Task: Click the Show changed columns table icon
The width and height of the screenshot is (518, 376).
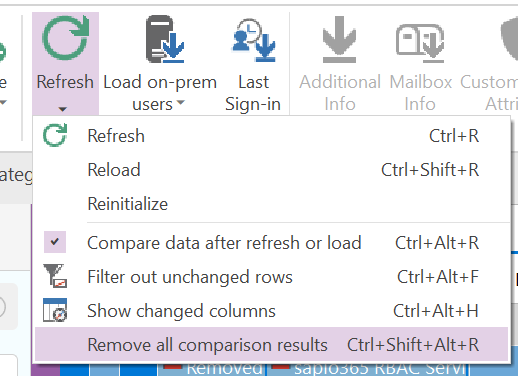Action: (x=55, y=310)
